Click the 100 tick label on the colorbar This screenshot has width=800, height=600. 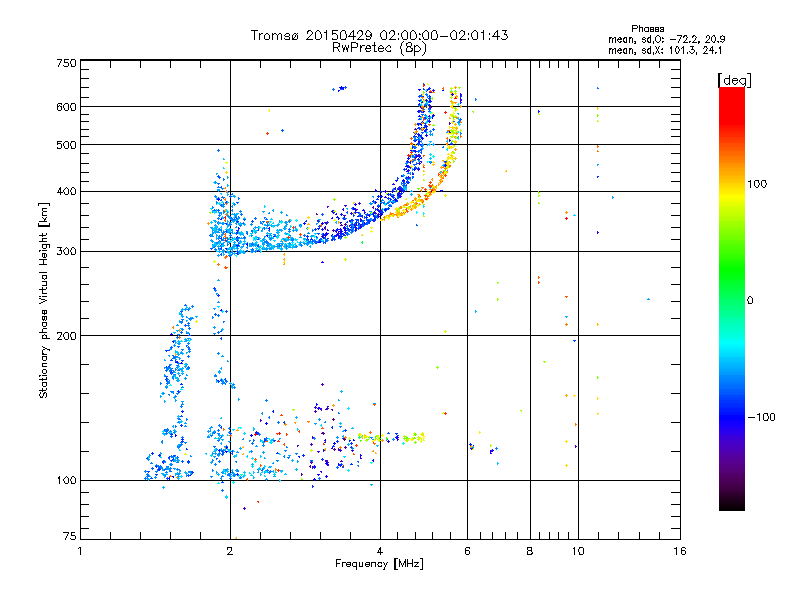click(757, 184)
